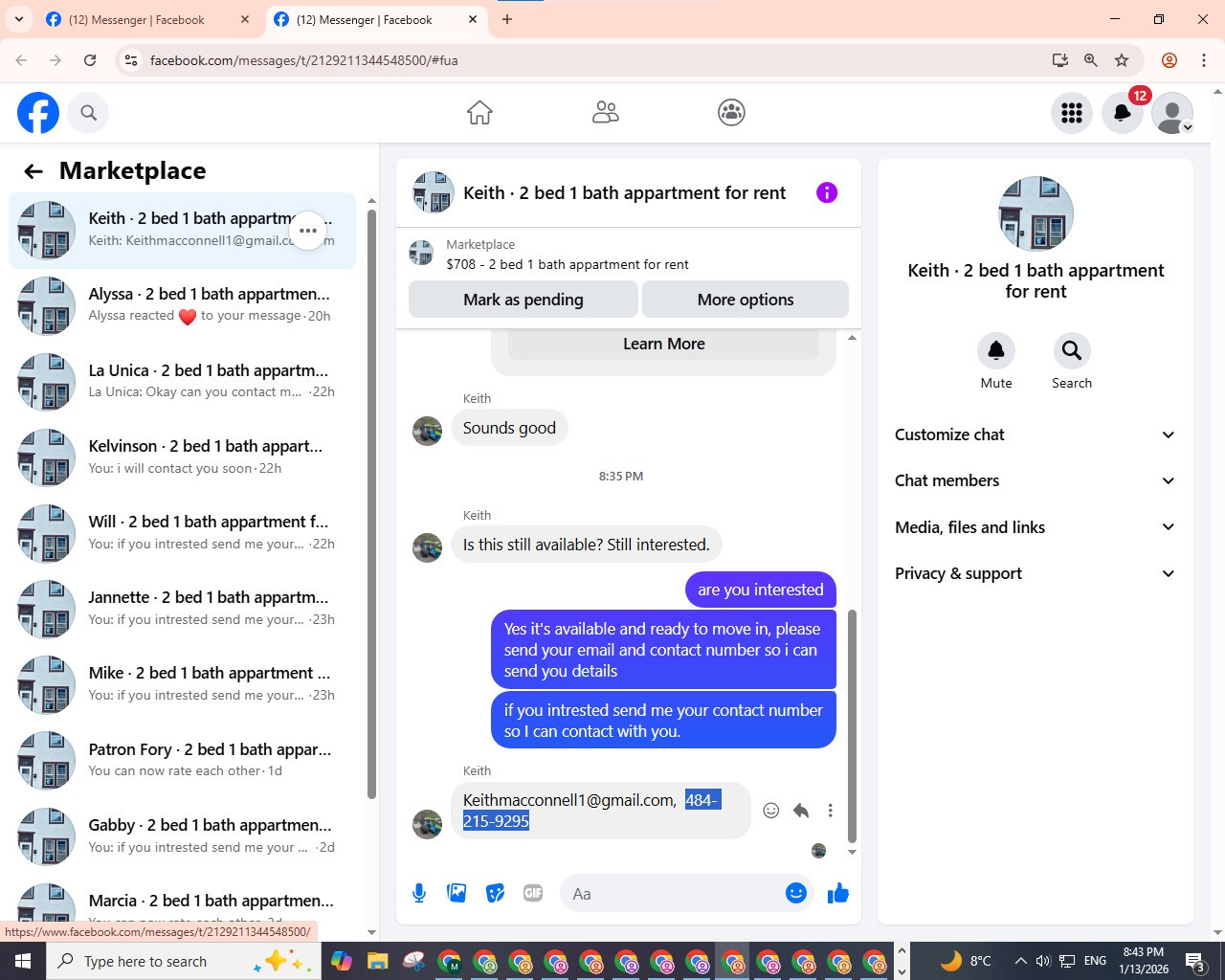
Task: Click the message input field Aa
Action: [670, 894]
